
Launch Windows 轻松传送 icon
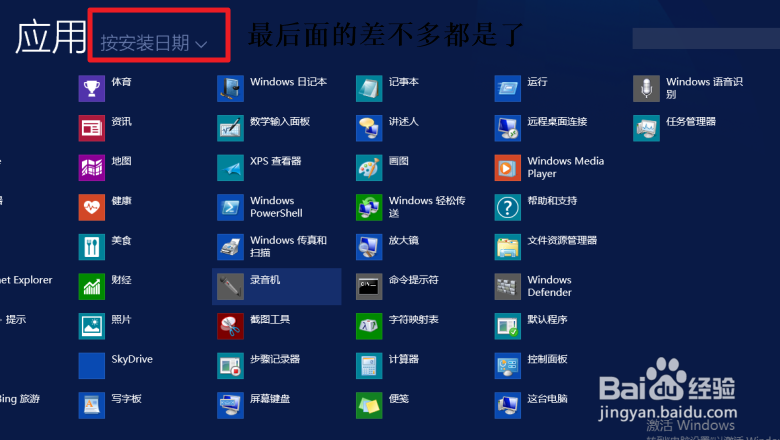coord(369,207)
